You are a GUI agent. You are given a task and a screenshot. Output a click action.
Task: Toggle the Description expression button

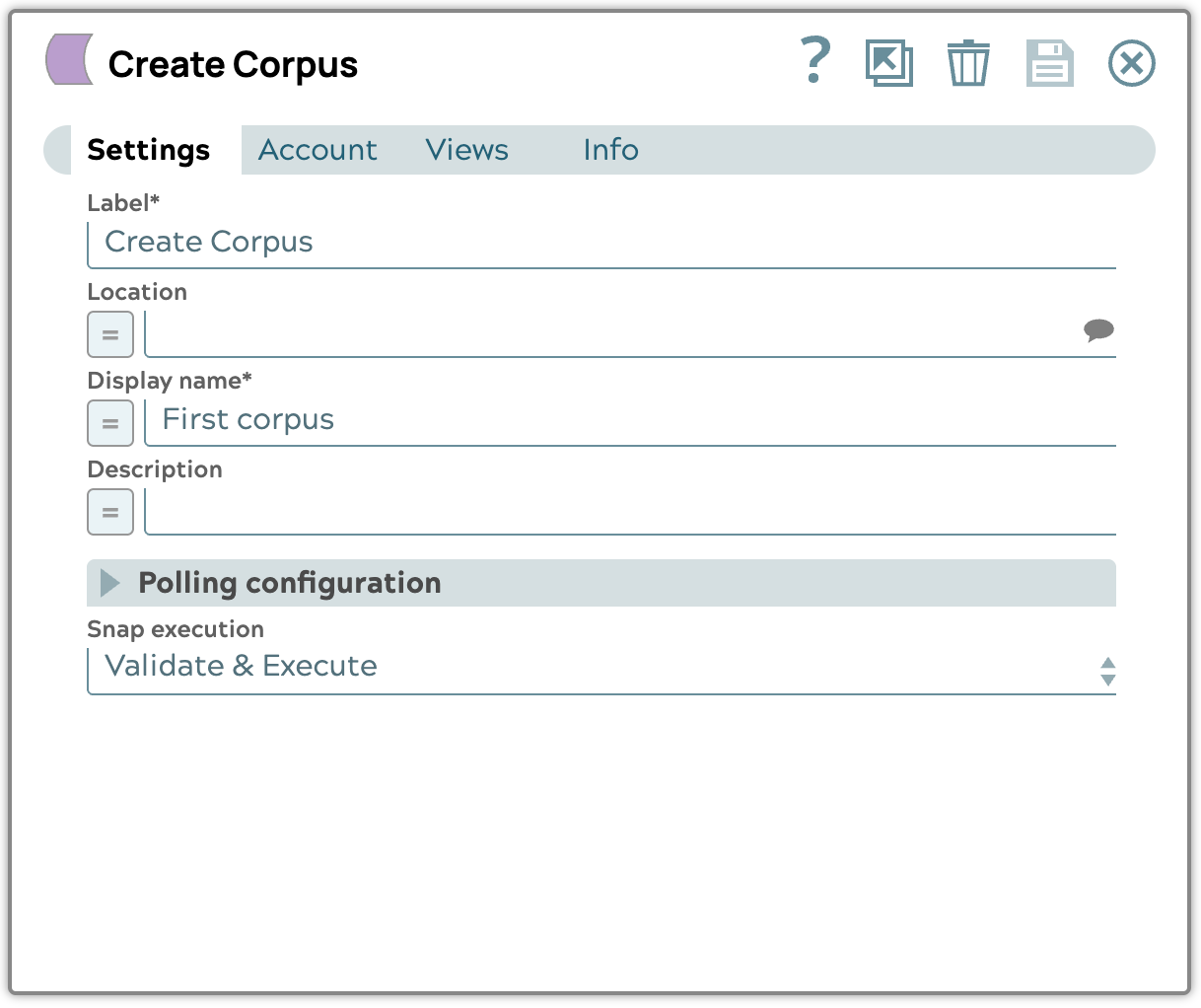pyautogui.click(x=110, y=512)
